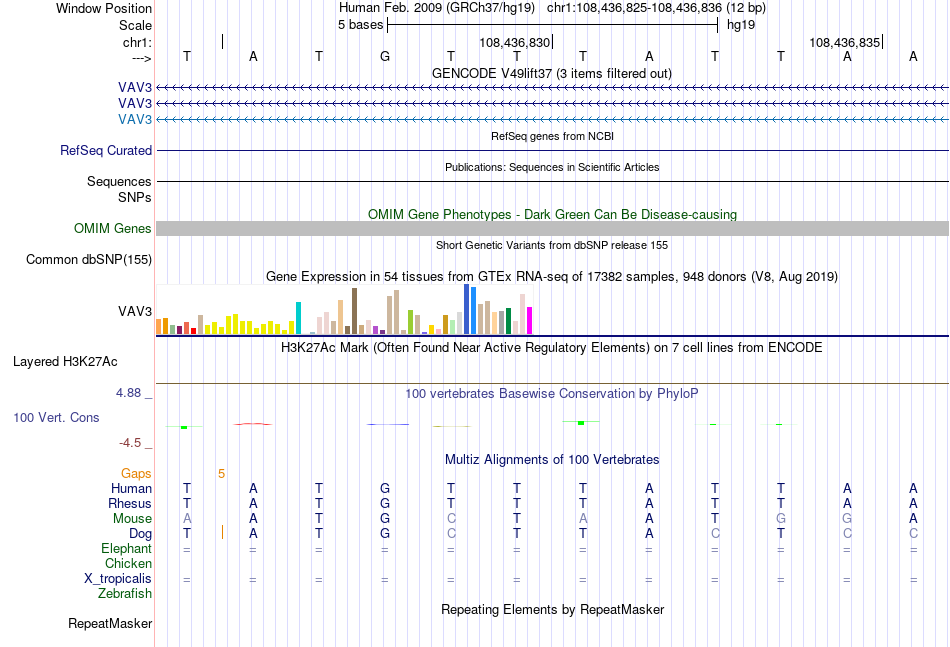Click the Sequences track label

119,181
